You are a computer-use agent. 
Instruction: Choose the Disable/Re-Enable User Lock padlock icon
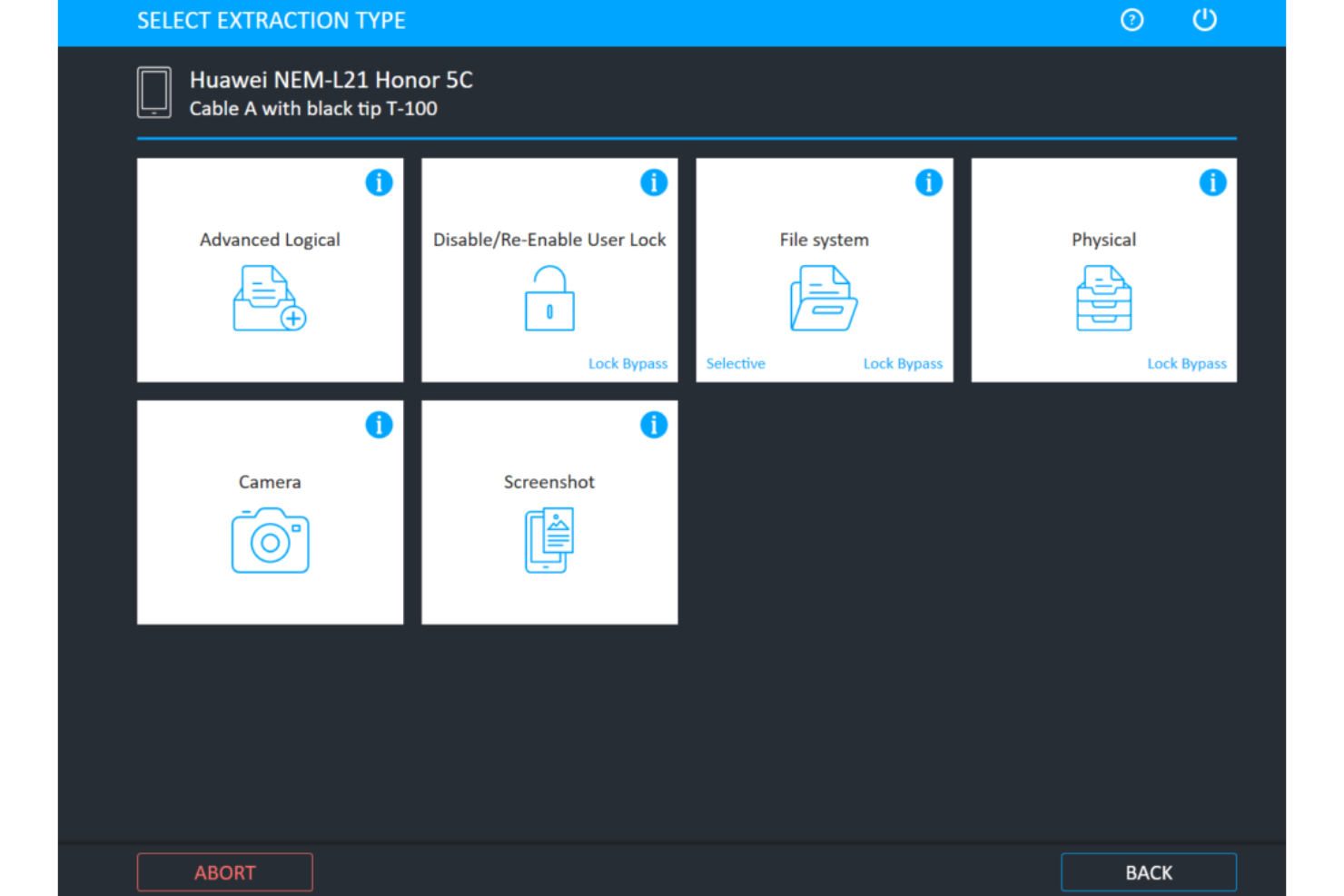549,298
